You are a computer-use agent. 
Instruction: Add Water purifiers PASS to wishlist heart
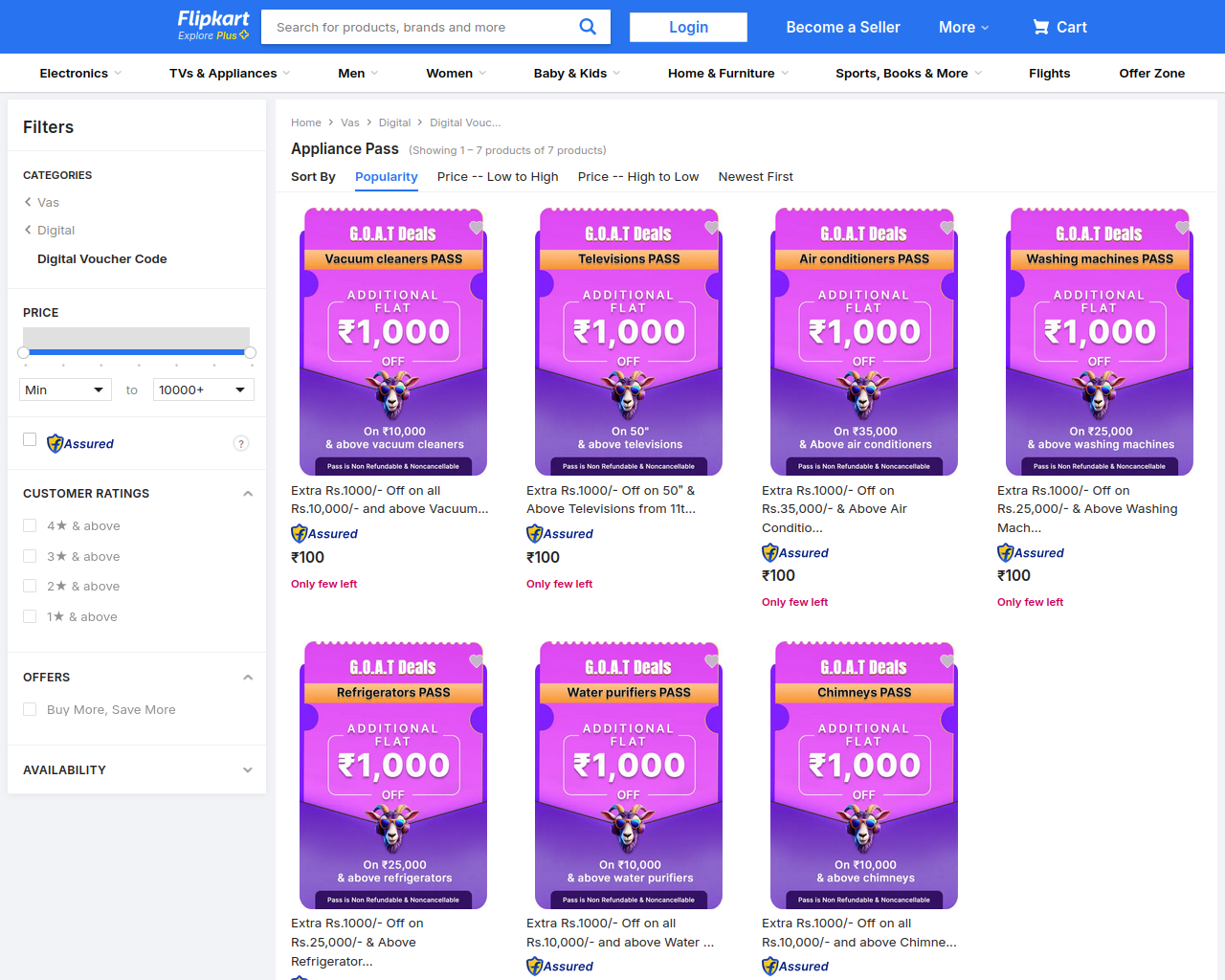pyautogui.click(x=711, y=661)
